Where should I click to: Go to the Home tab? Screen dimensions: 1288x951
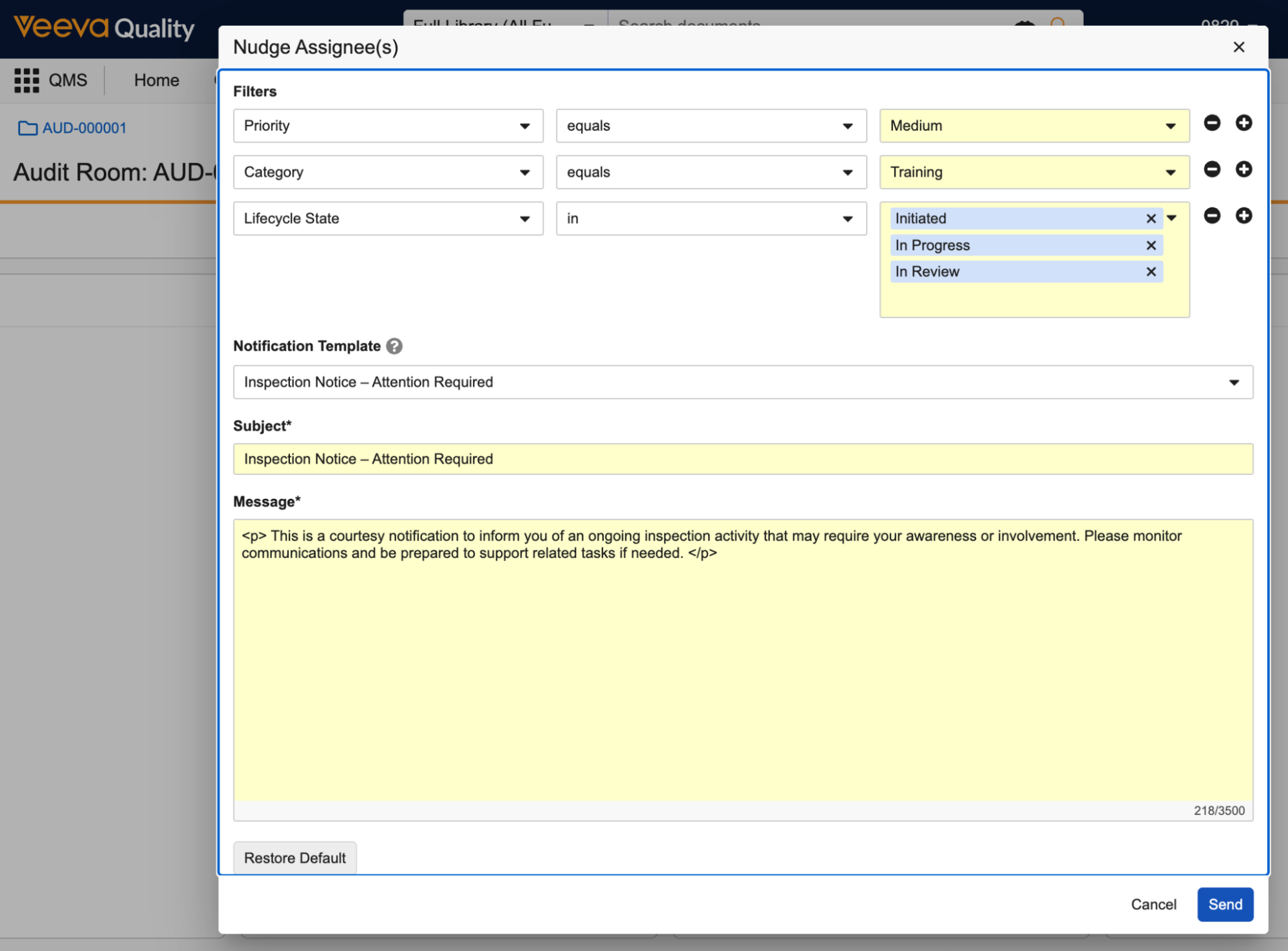[x=157, y=81]
